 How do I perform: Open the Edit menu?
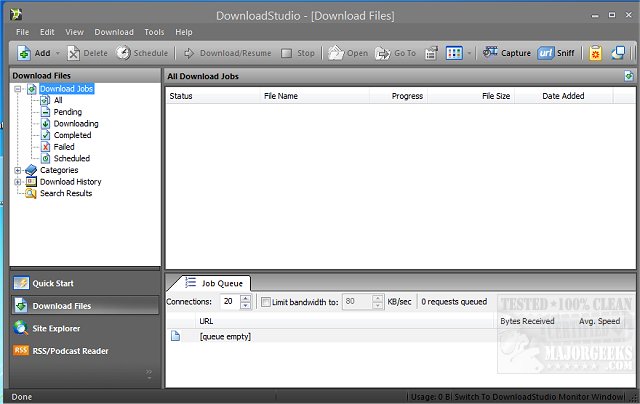click(47, 32)
